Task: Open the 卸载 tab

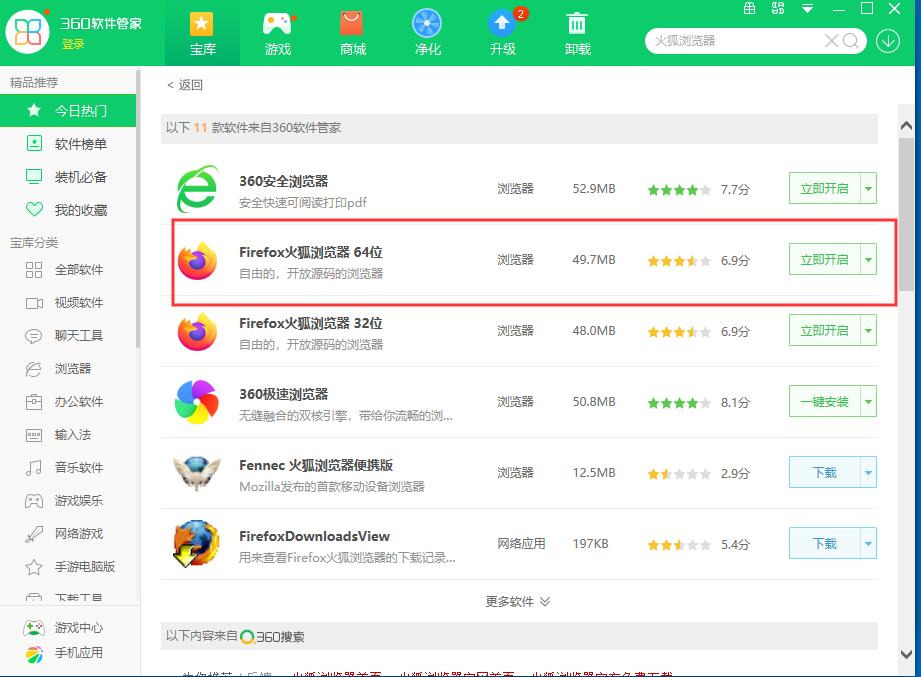Action: [x=577, y=33]
